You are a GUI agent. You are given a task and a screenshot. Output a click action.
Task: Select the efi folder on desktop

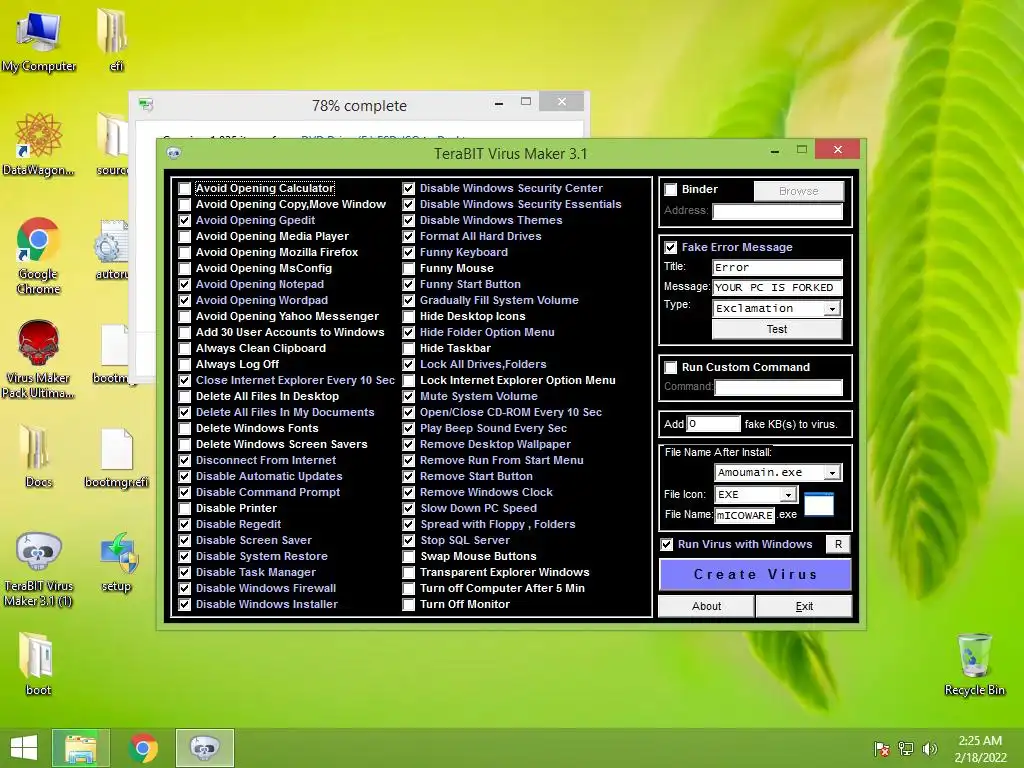(x=115, y=39)
